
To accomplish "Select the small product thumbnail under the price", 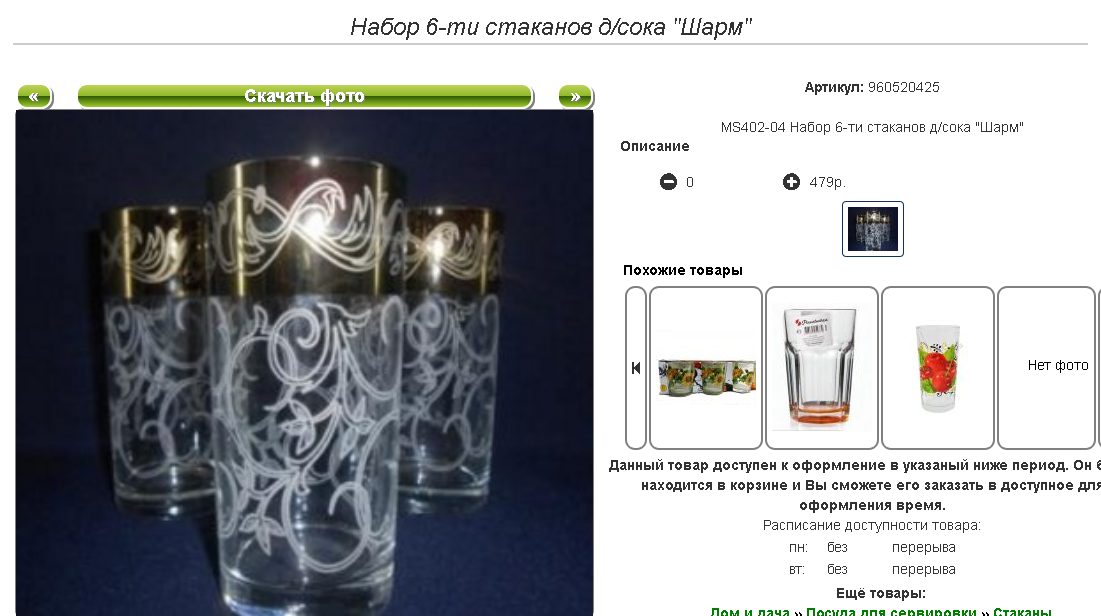I will click(873, 229).
